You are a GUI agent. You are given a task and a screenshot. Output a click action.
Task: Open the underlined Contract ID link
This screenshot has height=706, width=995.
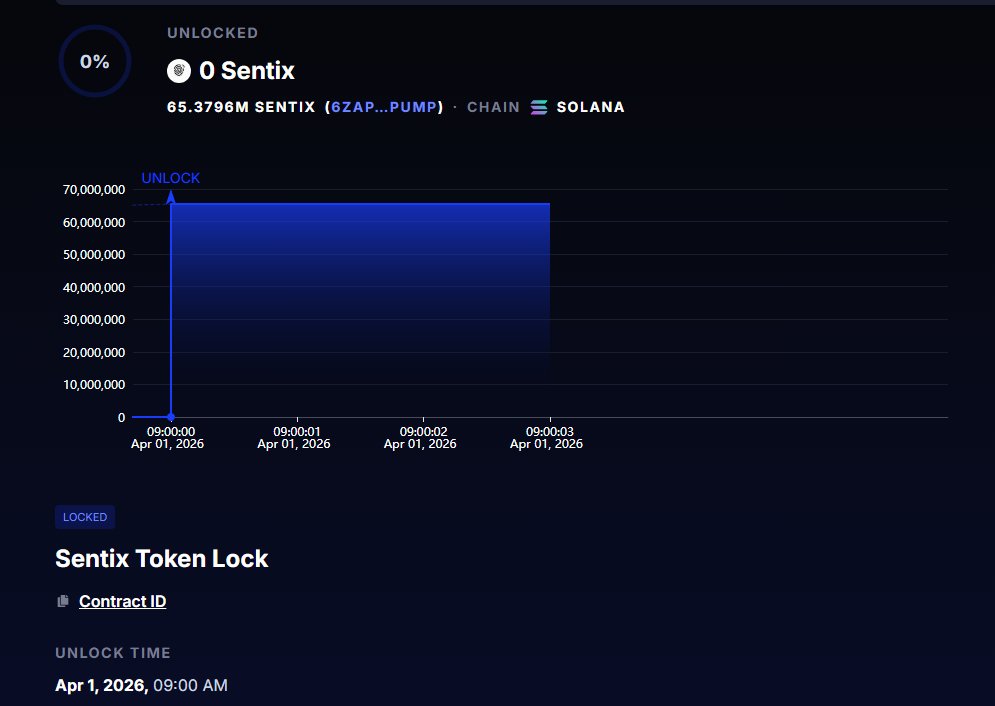pyautogui.click(x=122, y=601)
